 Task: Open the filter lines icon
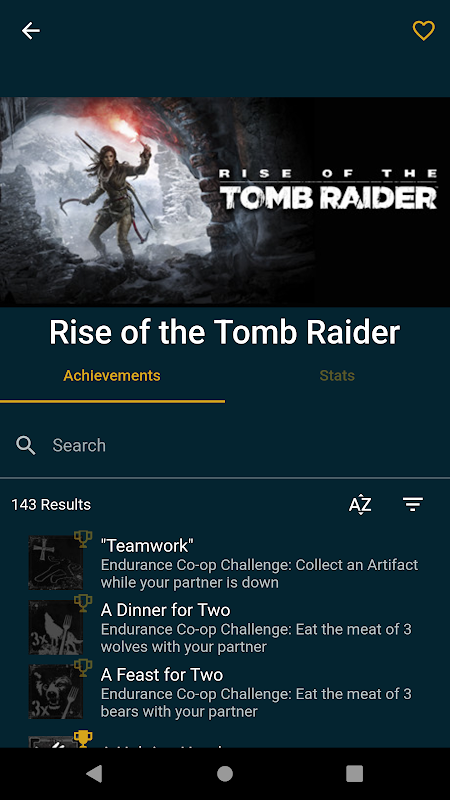(x=413, y=505)
